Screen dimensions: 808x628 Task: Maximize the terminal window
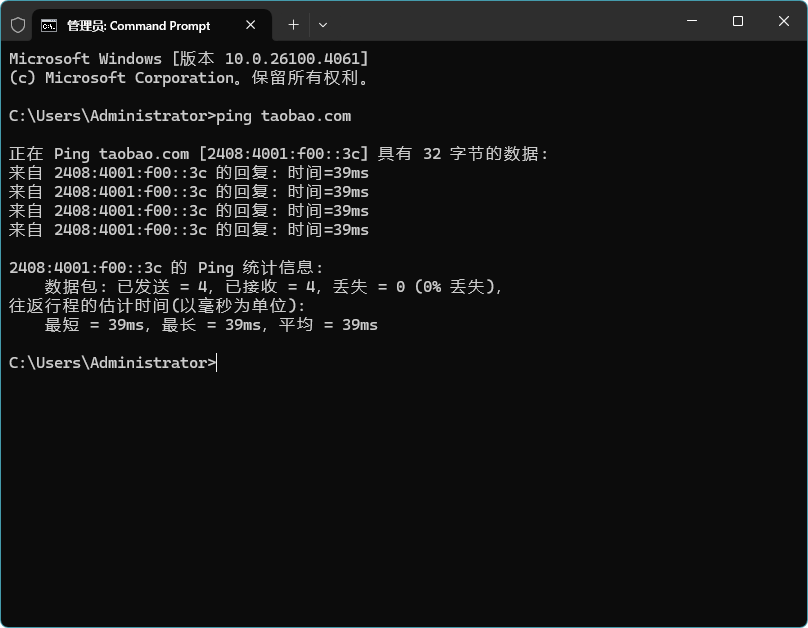[x=738, y=21]
